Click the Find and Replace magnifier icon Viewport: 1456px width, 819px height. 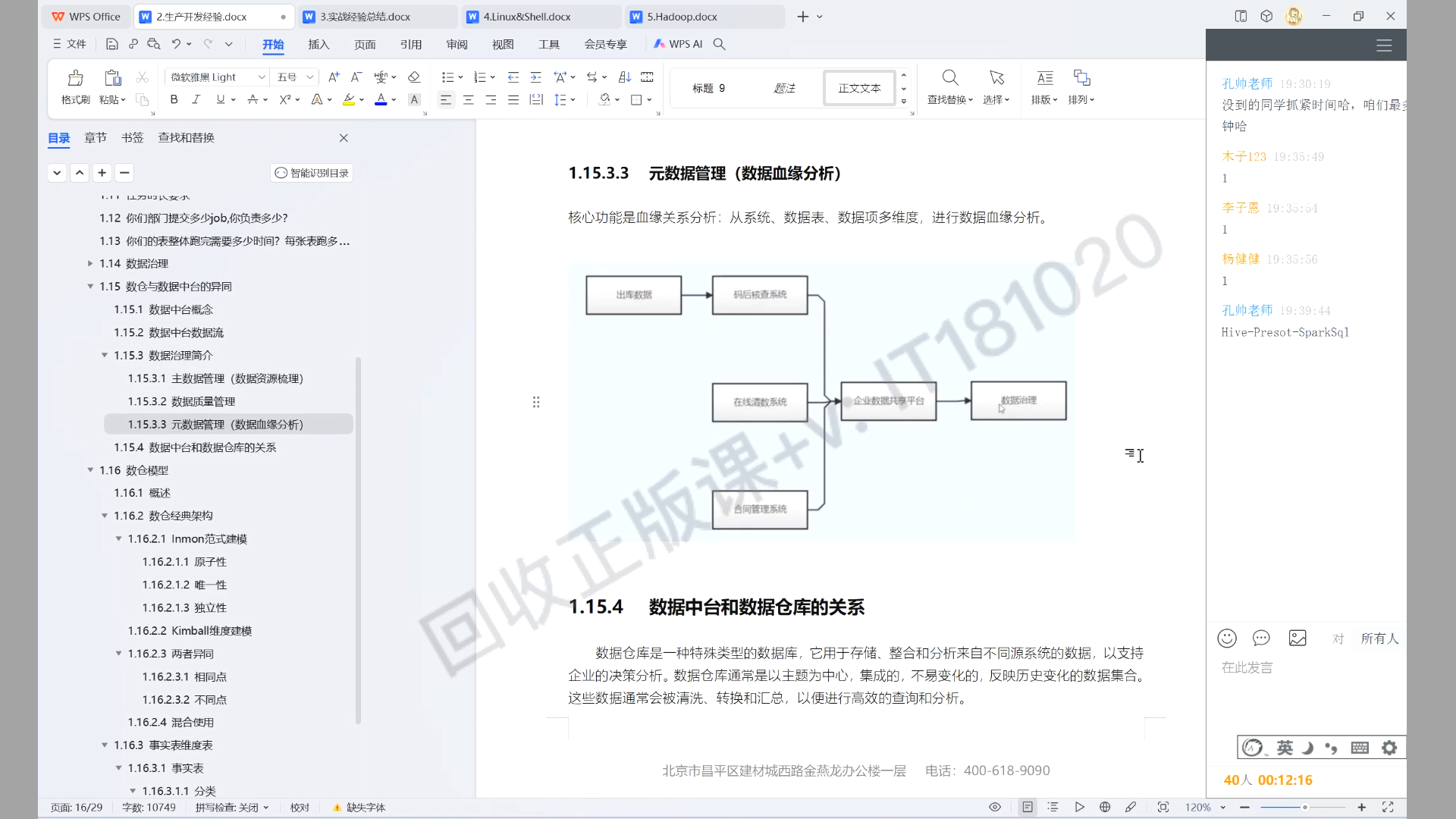pos(949,78)
